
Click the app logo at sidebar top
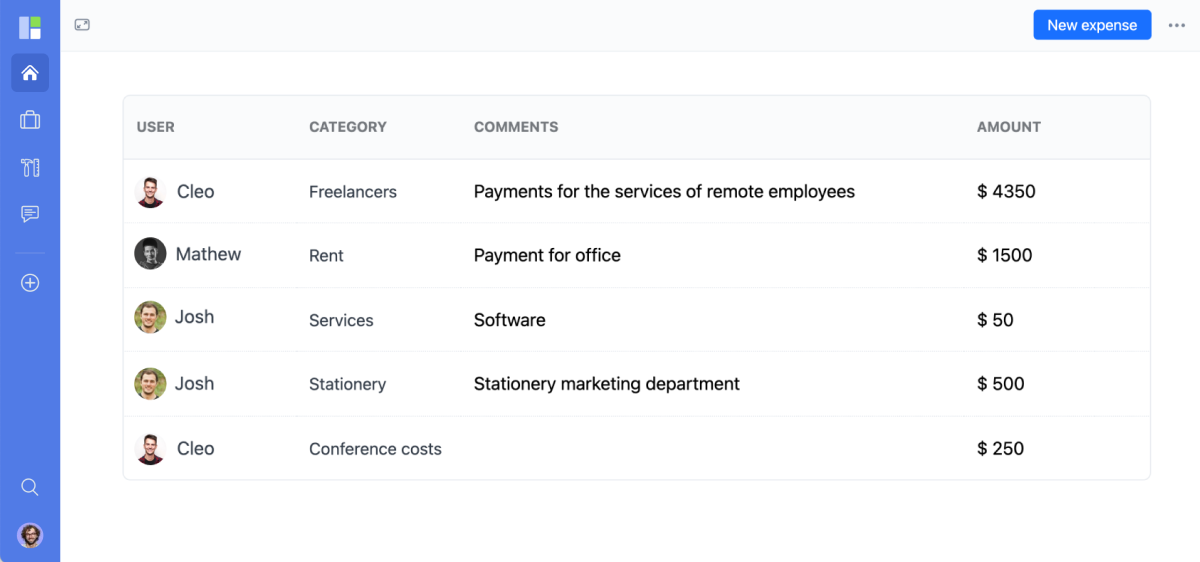point(30,27)
